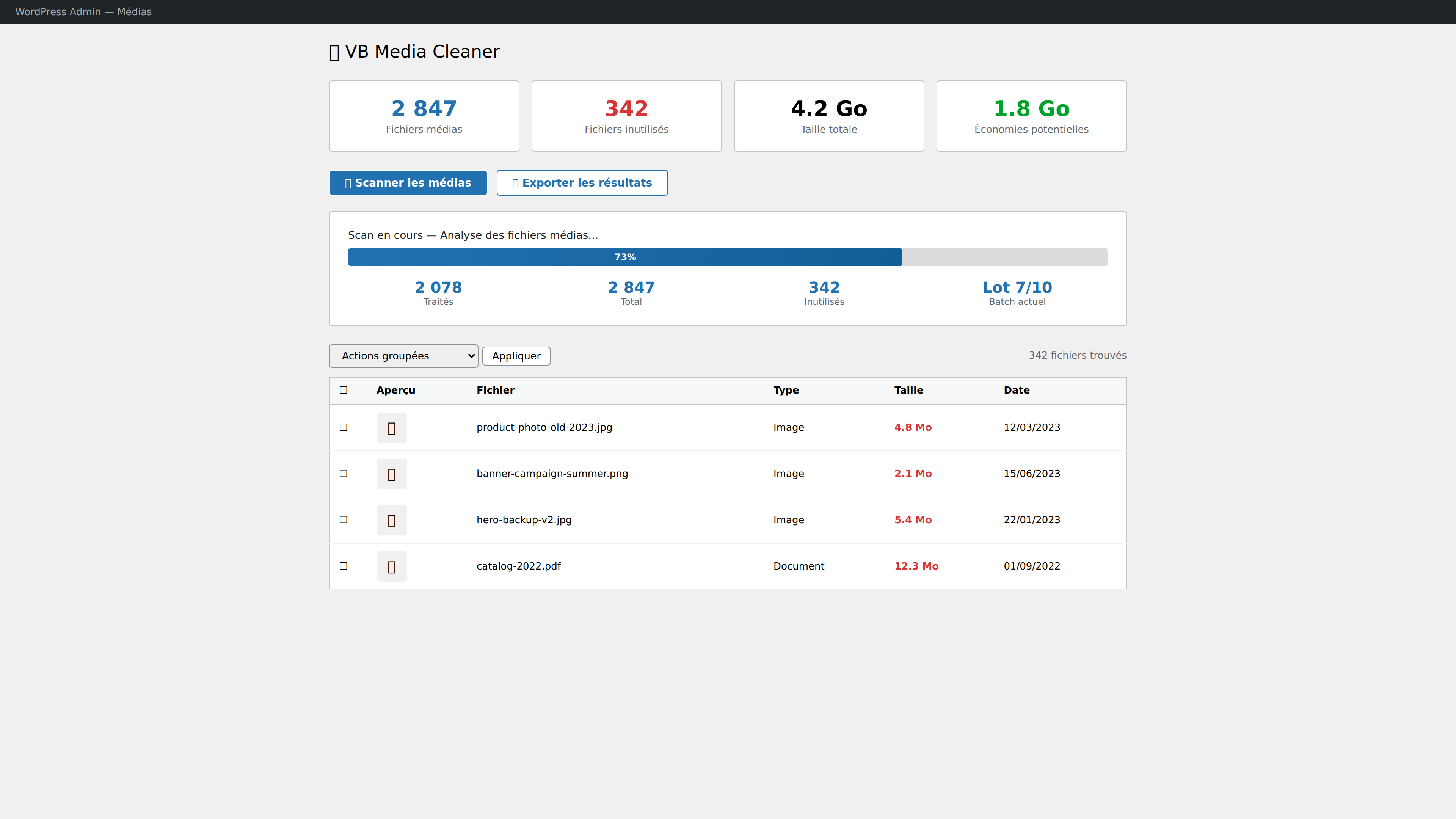1456x819 pixels.
Task: Click the 1.8 Go Économies potentielles card
Action: 1031,116
